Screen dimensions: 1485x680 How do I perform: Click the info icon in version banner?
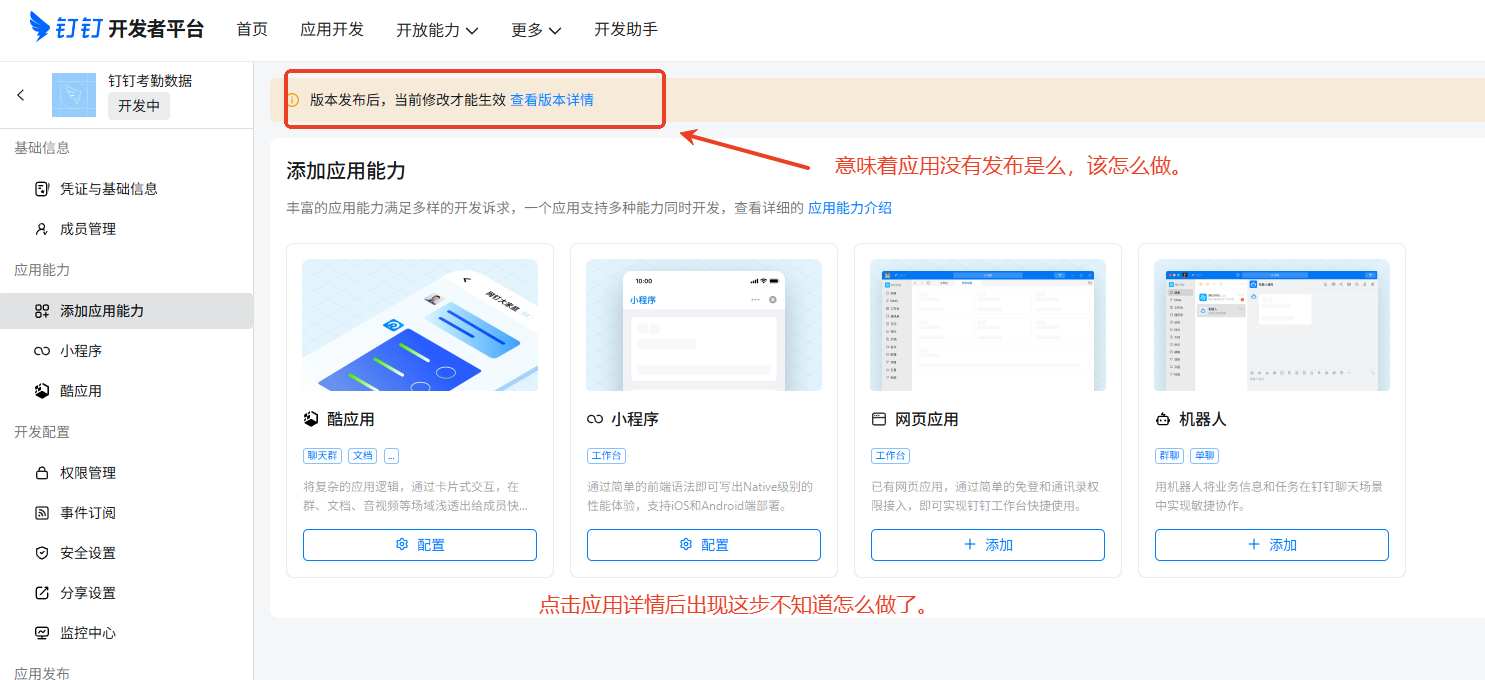(293, 100)
